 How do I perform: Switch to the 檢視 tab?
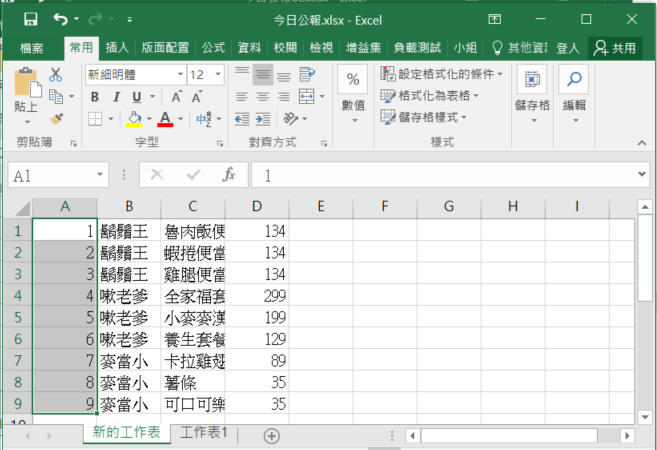click(321, 47)
